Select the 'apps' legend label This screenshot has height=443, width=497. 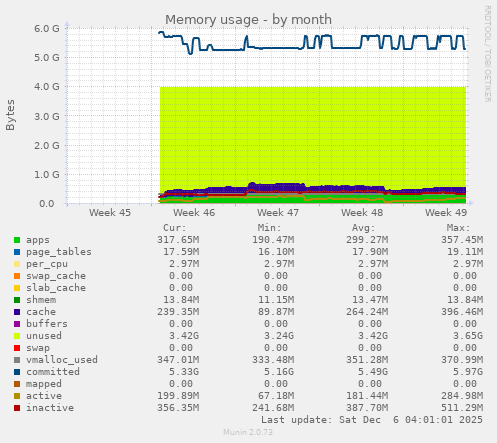[38, 240]
